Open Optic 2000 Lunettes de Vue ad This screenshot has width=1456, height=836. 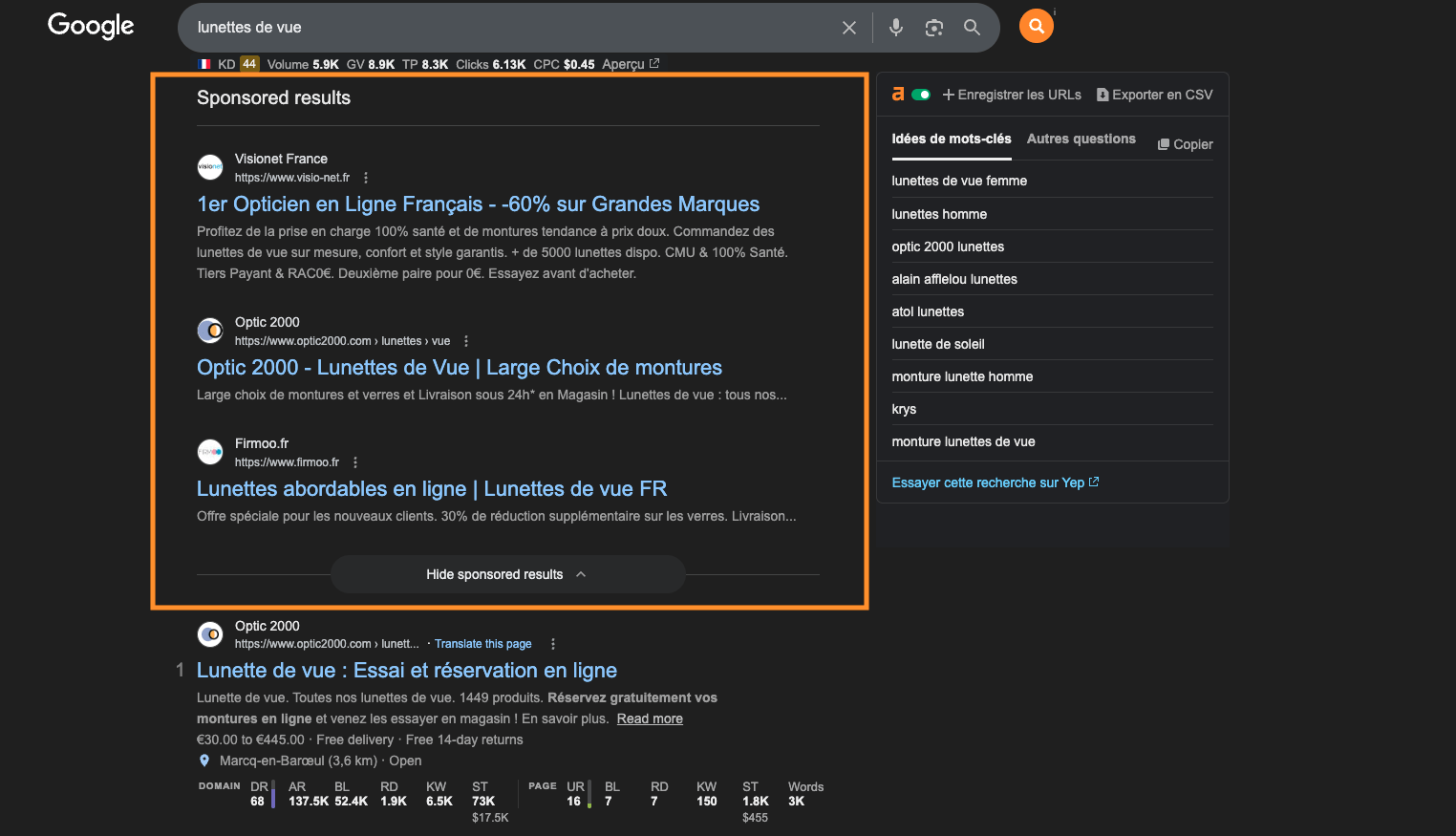pos(460,367)
